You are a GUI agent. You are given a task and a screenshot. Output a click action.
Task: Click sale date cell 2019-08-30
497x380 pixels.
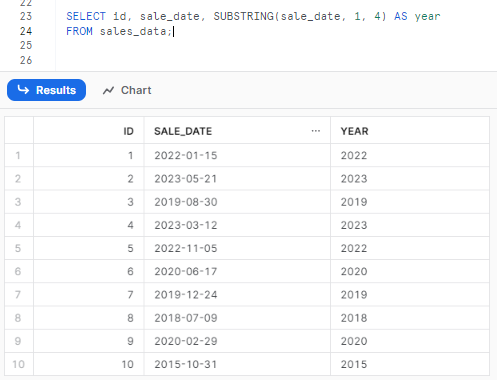click(x=237, y=202)
